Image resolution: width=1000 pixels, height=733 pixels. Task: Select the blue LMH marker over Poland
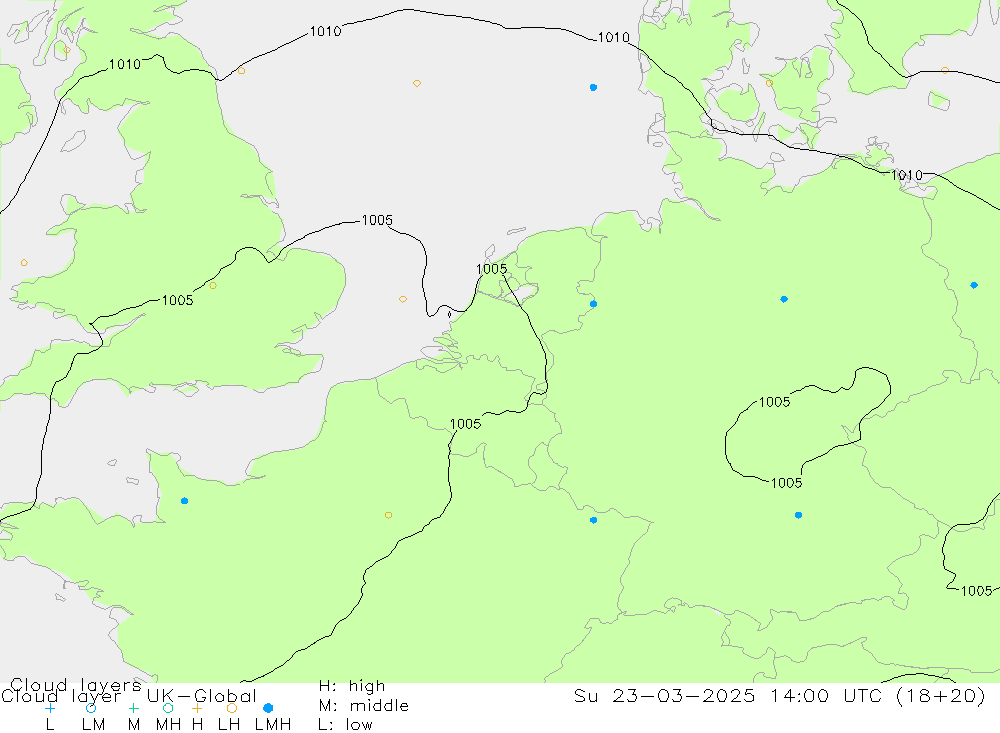[974, 285]
